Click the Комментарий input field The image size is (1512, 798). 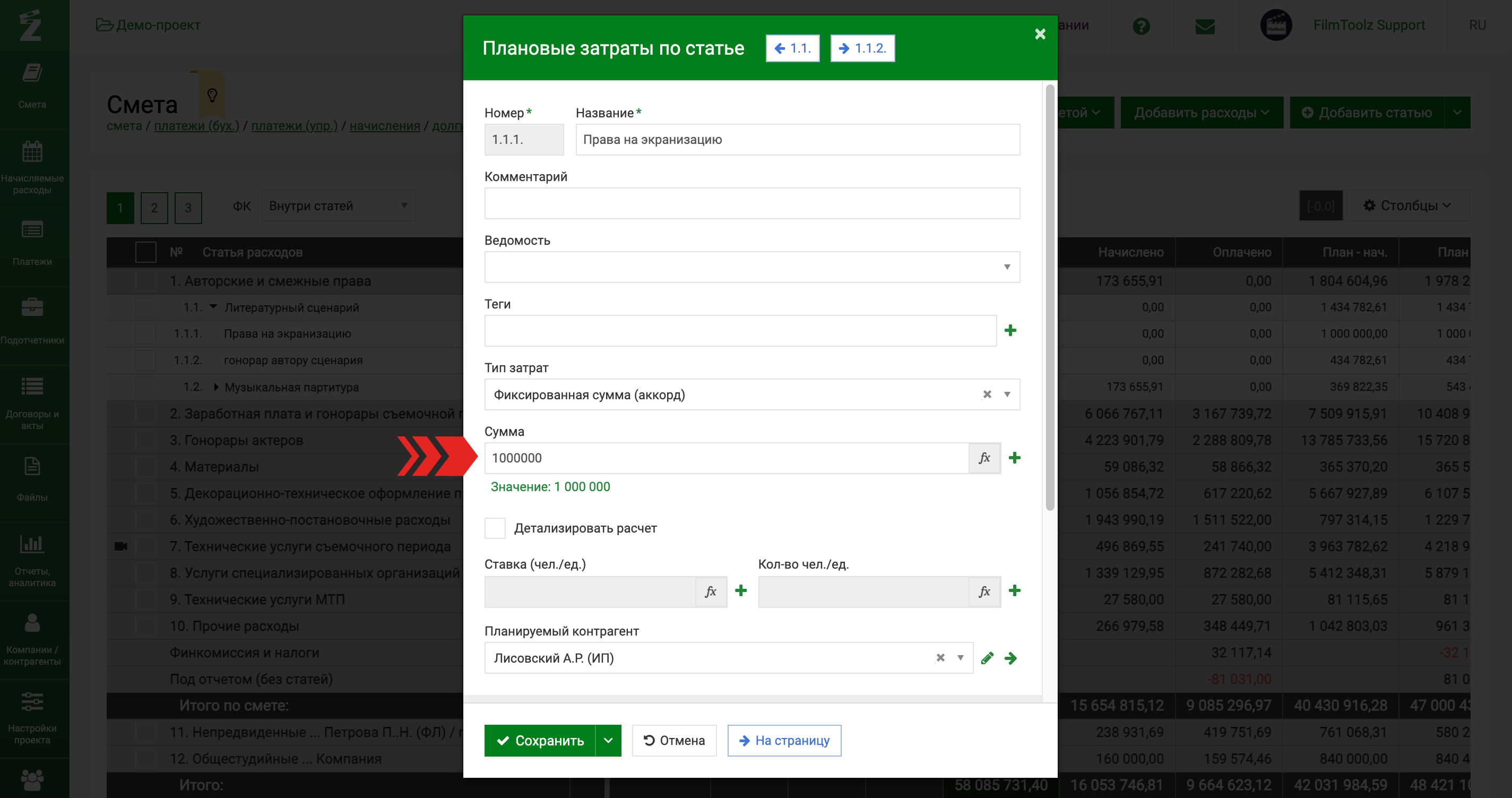[752, 204]
